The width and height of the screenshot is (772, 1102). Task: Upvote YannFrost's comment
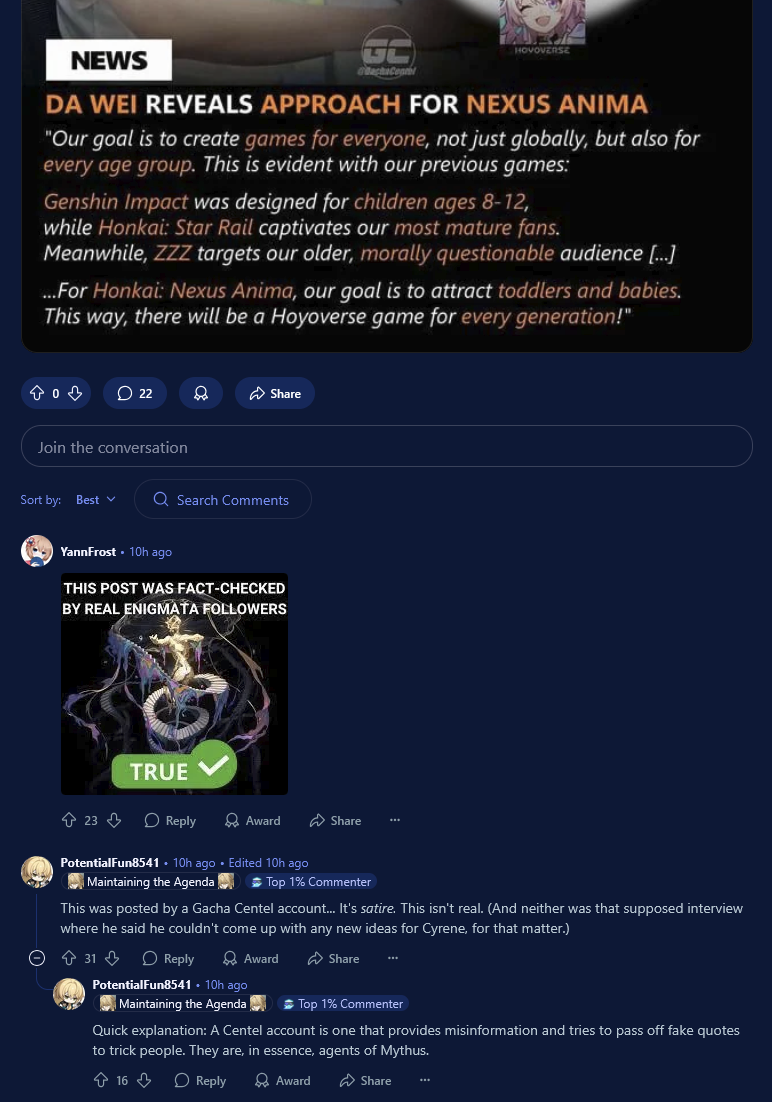click(69, 820)
